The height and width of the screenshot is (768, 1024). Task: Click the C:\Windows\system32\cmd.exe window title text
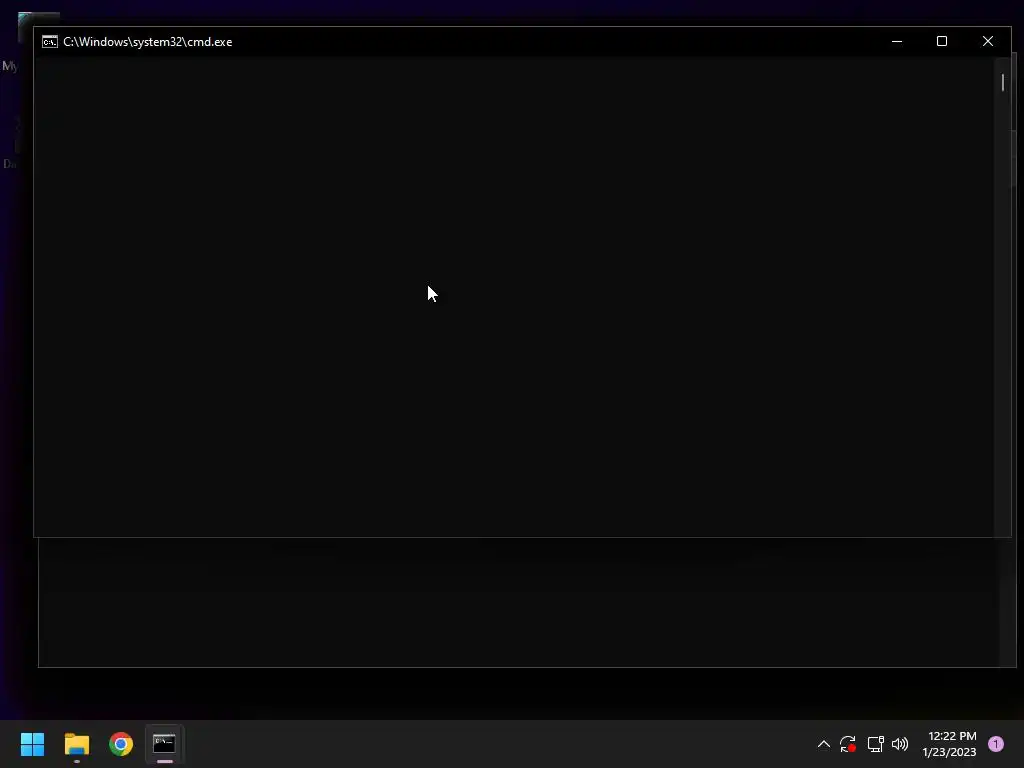point(148,42)
